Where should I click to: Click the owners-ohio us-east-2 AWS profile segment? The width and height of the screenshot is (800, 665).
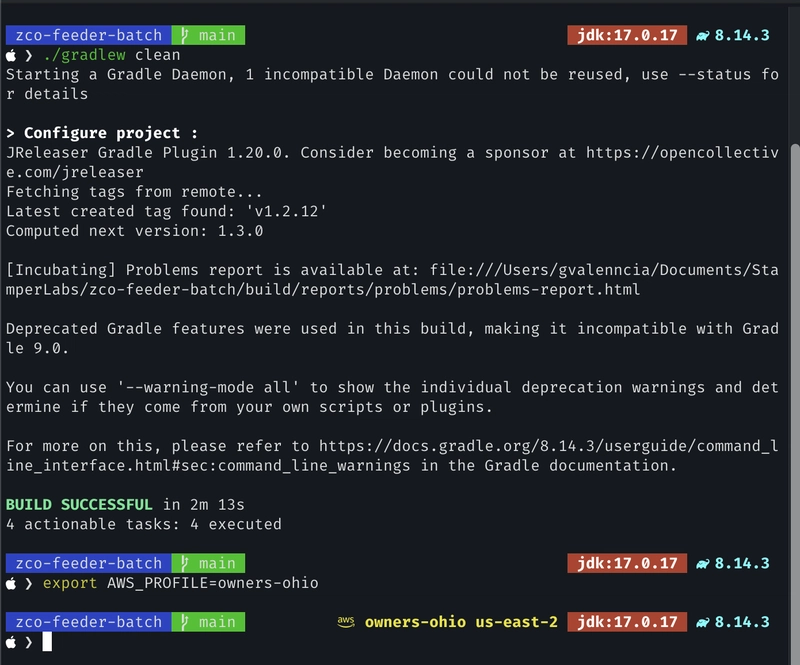461,622
